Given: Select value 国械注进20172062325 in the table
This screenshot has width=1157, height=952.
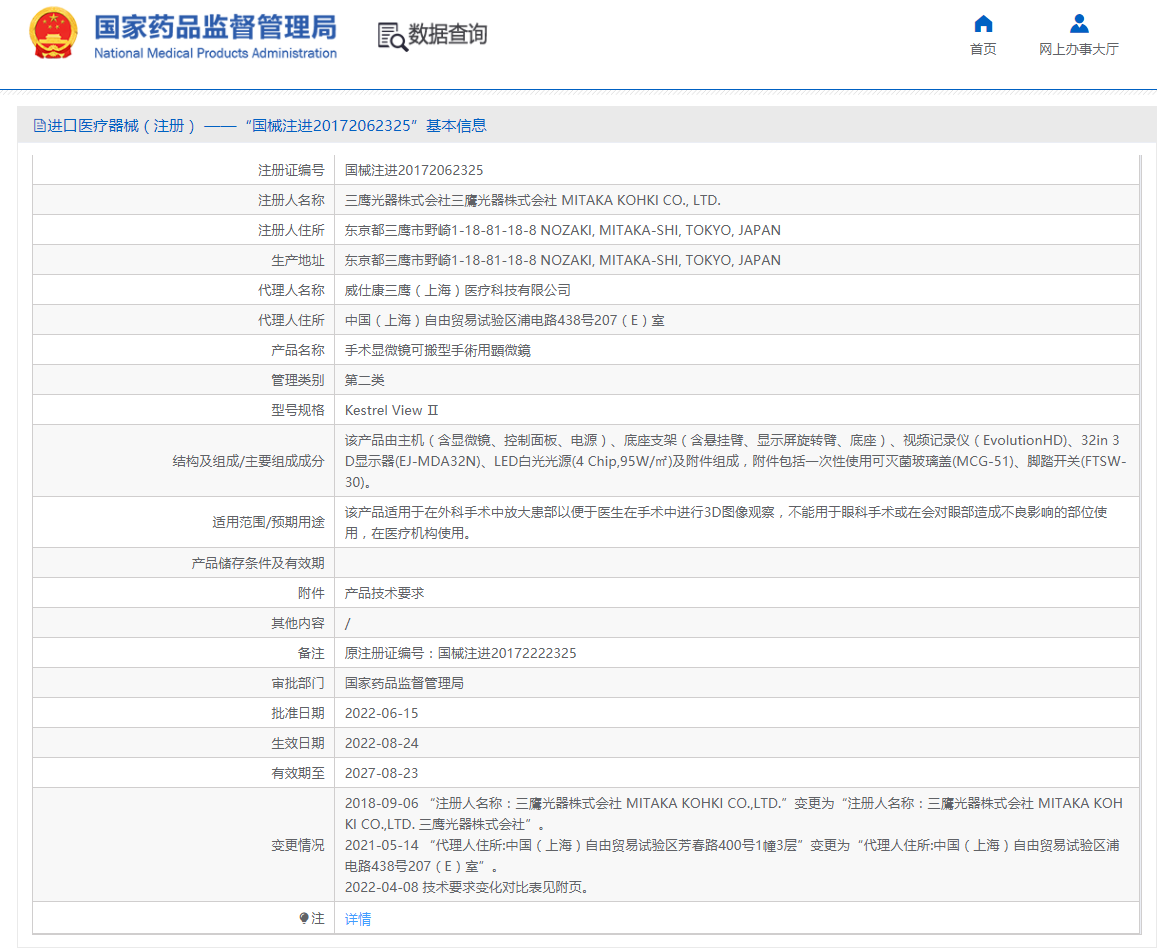Looking at the screenshot, I should 414,170.
